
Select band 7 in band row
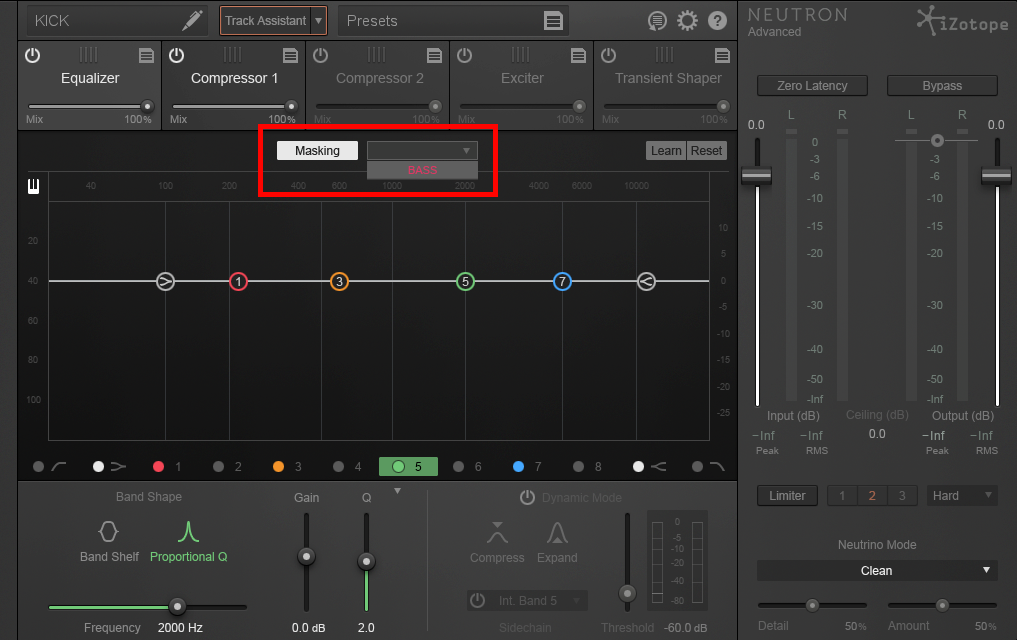tap(527, 466)
